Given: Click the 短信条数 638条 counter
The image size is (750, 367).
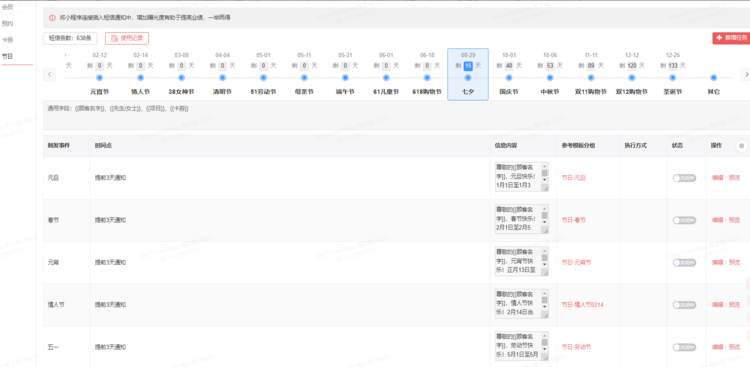Looking at the screenshot, I should pyautogui.click(x=70, y=38).
